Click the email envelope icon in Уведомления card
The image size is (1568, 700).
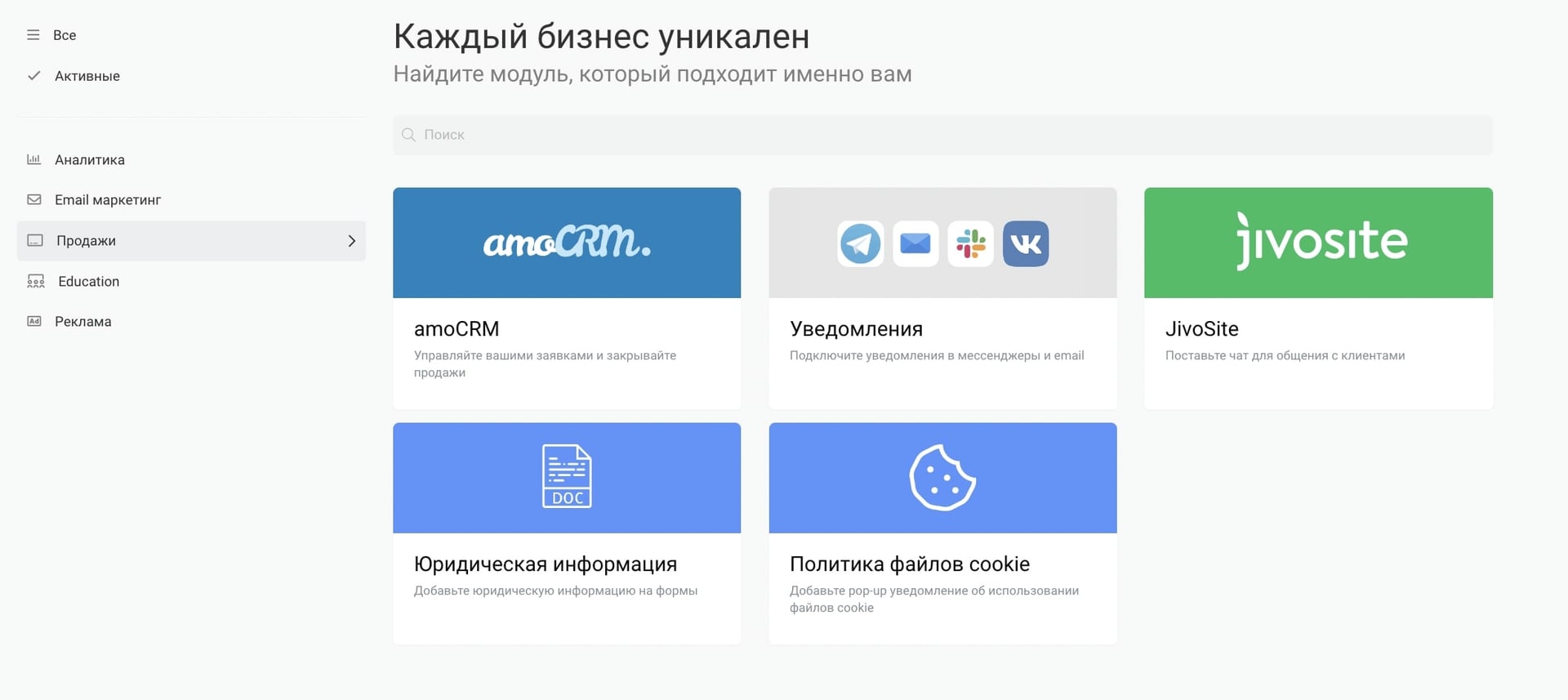(x=915, y=243)
